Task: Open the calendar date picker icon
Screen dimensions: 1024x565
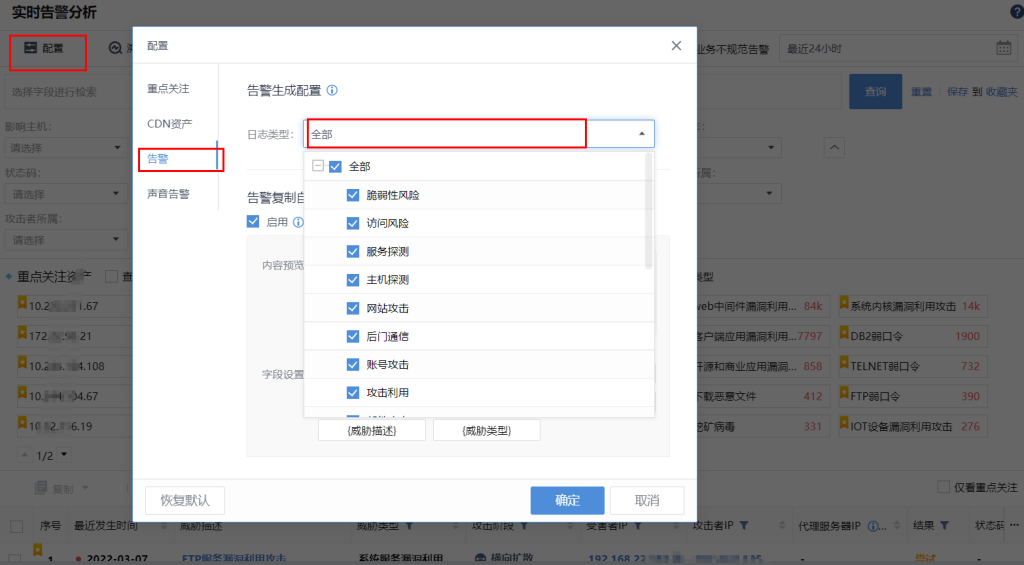Action: coord(1003,48)
